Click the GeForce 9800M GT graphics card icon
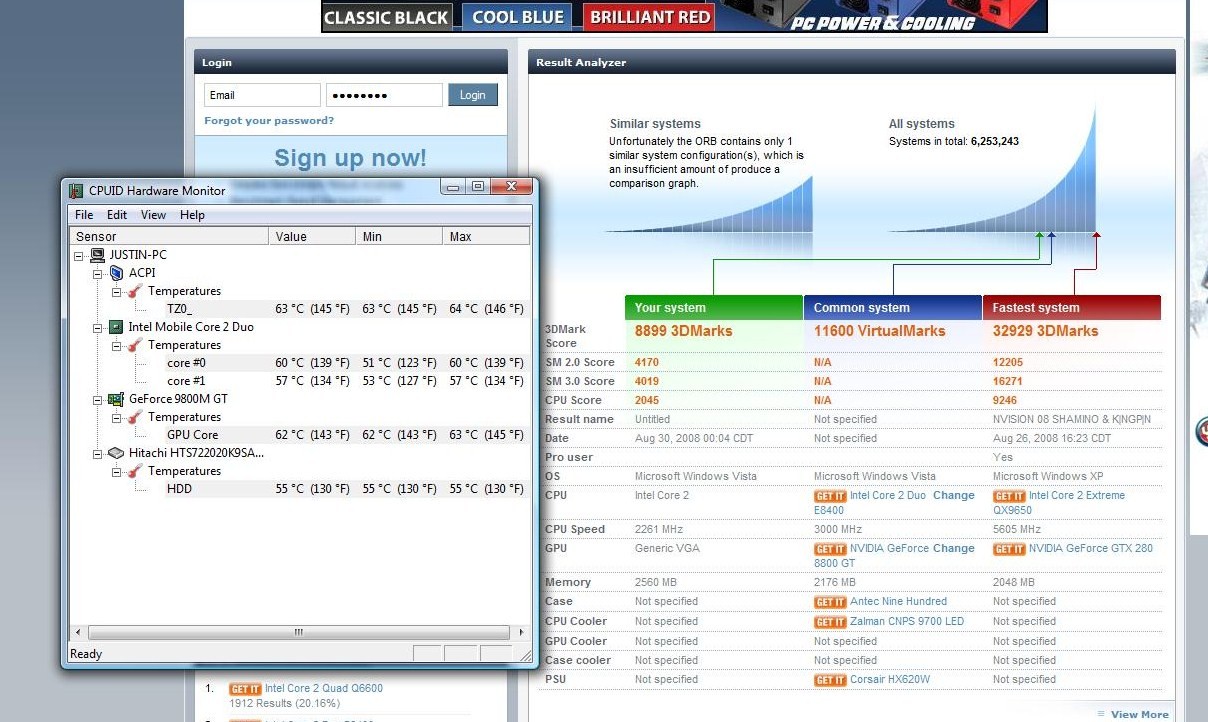1208x722 pixels. point(116,399)
